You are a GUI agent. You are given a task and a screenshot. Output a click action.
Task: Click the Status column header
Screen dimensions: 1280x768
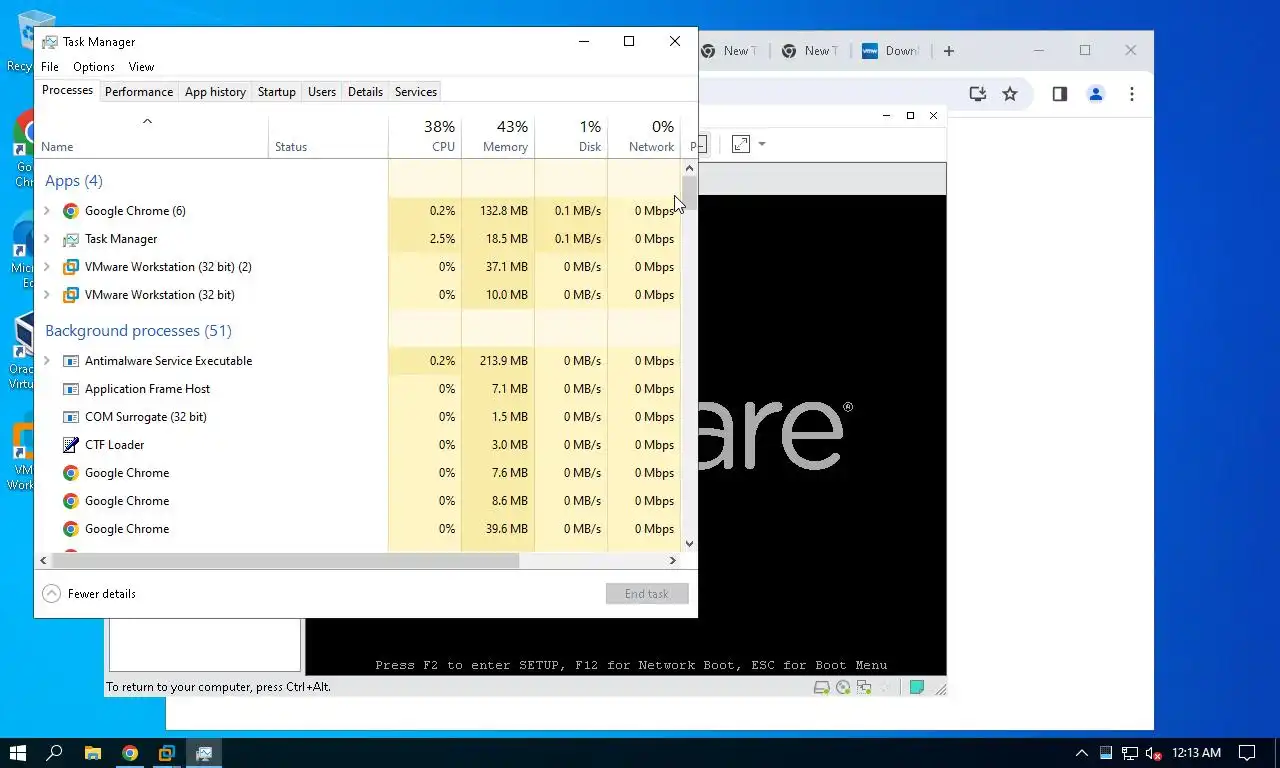[328, 136]
